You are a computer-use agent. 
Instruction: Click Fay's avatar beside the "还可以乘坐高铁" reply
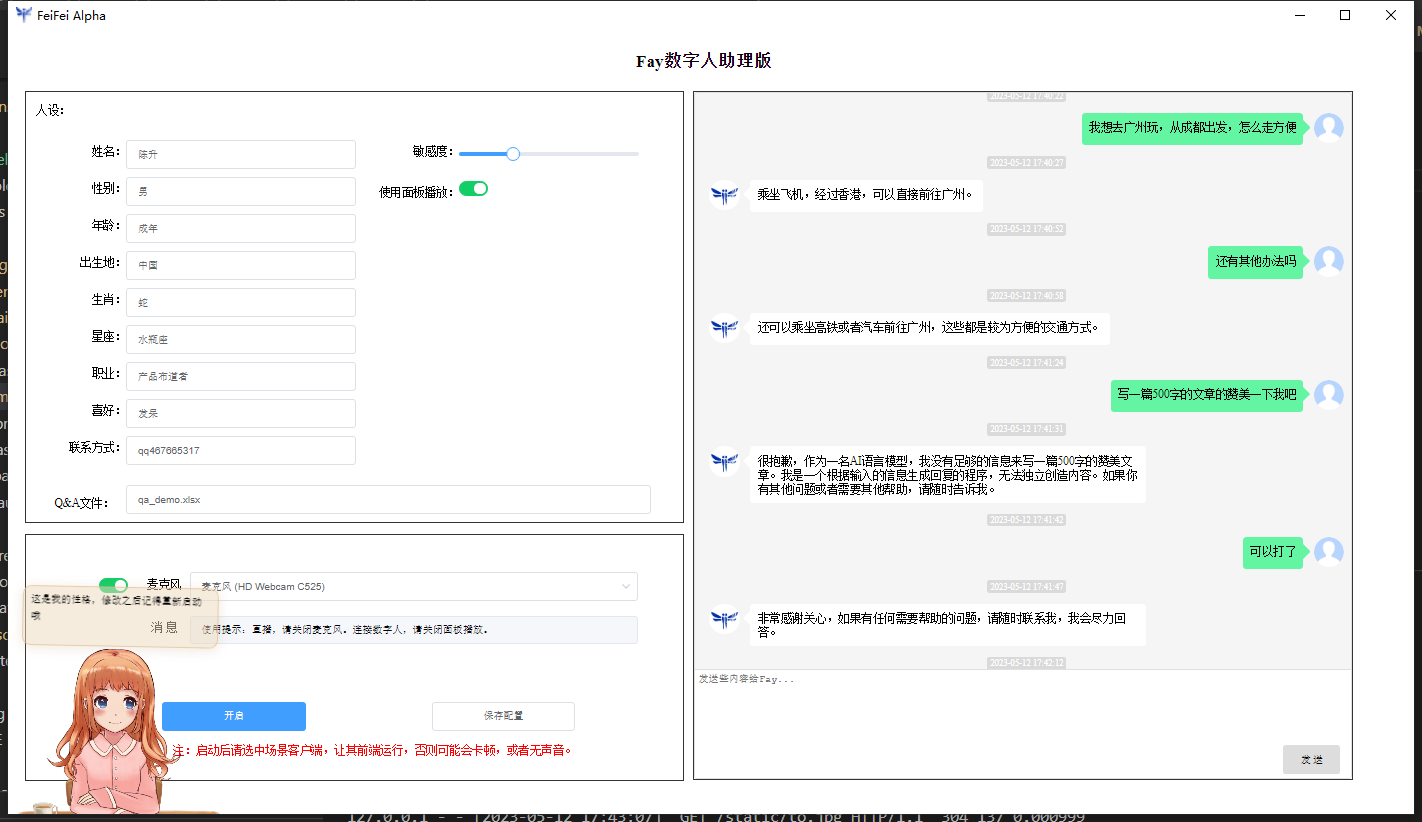click(724, 328)
